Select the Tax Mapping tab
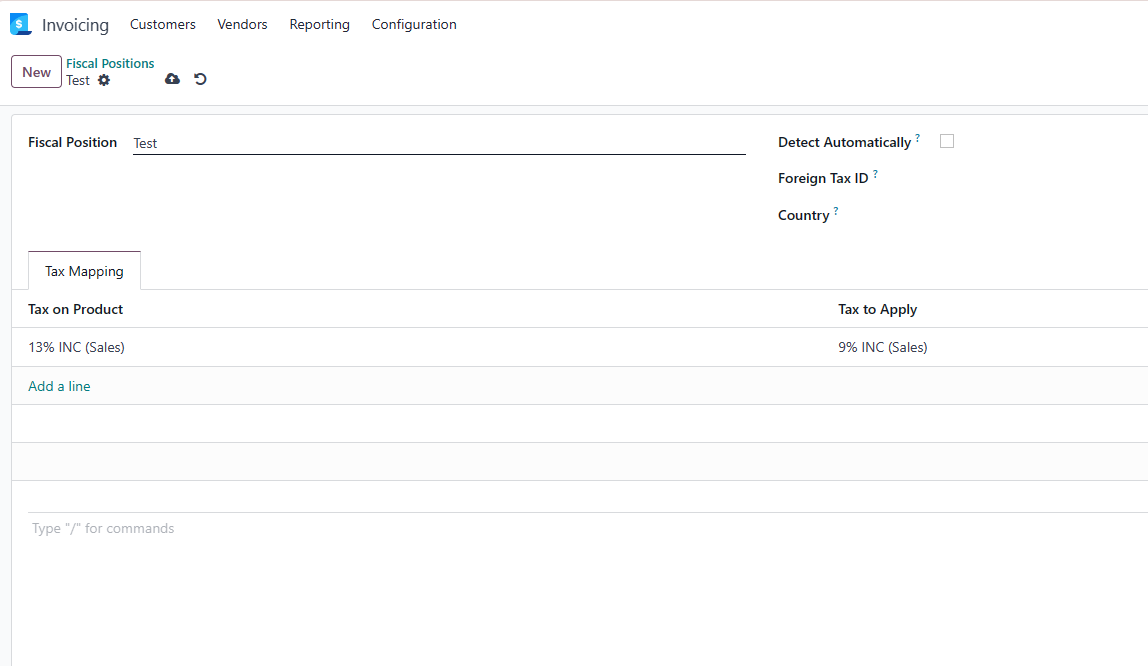The width and height of the screenshot is (1148, 666). pos(84,271)
